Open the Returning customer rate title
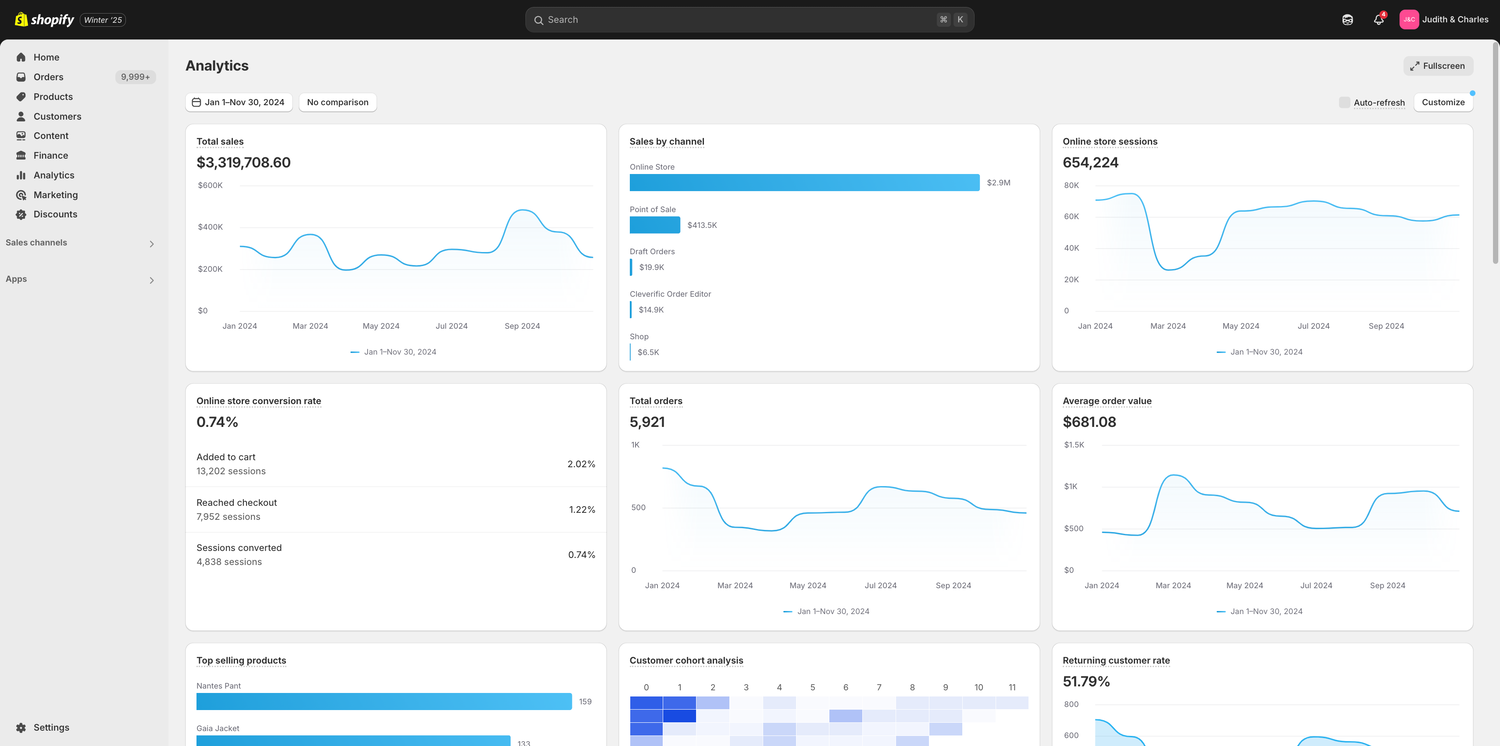1500x746 pixels. [1116, 661]
